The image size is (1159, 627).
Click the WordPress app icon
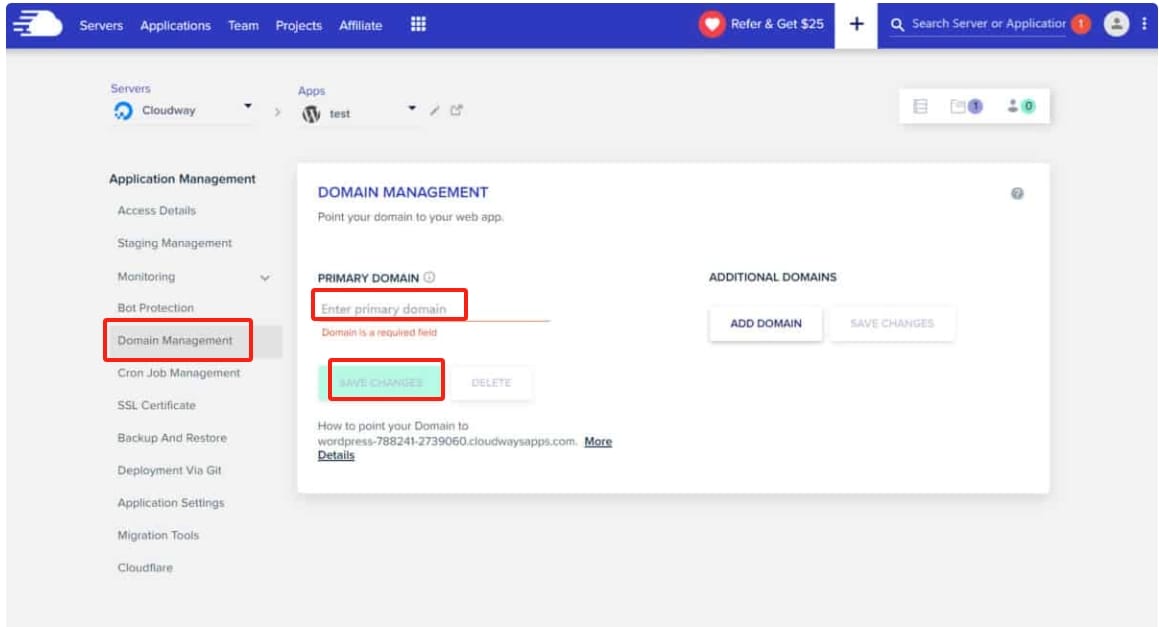(311, 114)
